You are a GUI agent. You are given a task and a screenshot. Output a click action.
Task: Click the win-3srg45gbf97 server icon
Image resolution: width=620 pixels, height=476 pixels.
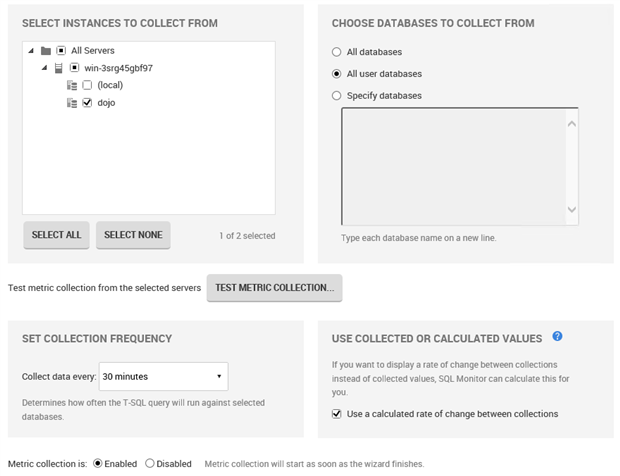[59, 68]
